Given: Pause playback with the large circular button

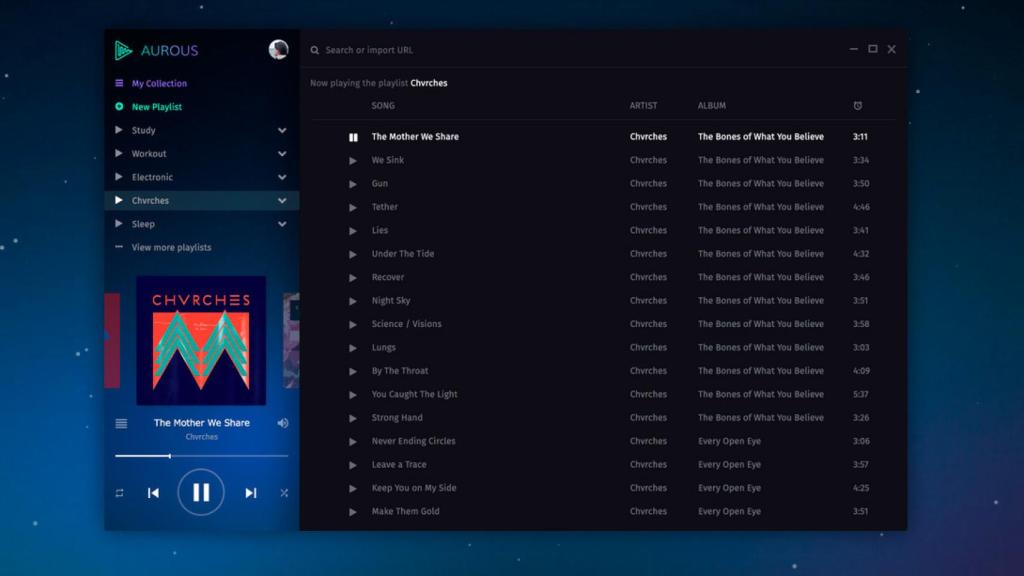Looking at the screenshot, I should (201, 492).
